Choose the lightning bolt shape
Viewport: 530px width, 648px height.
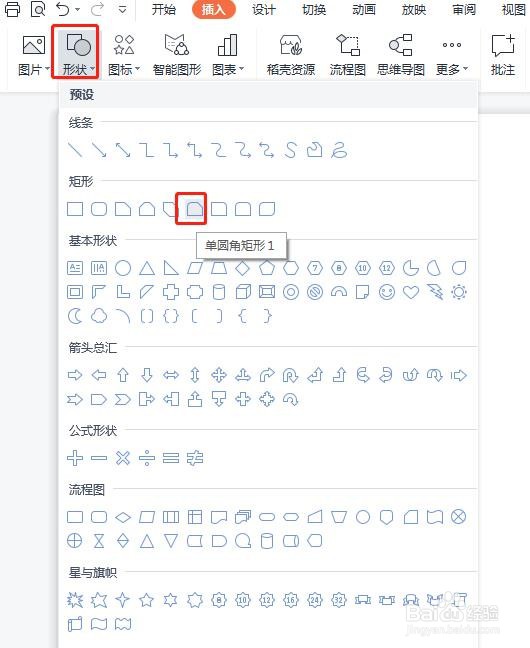435,292
